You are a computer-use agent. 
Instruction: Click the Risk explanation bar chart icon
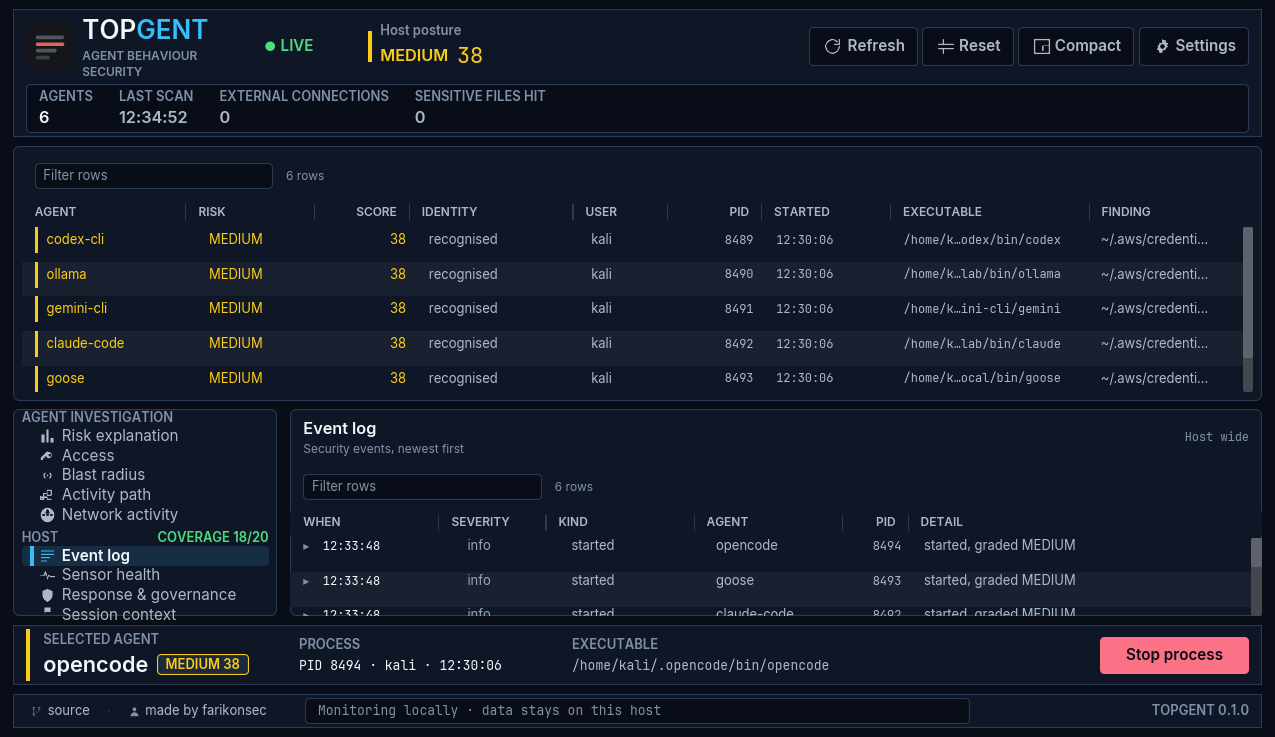tap(47, 436)
